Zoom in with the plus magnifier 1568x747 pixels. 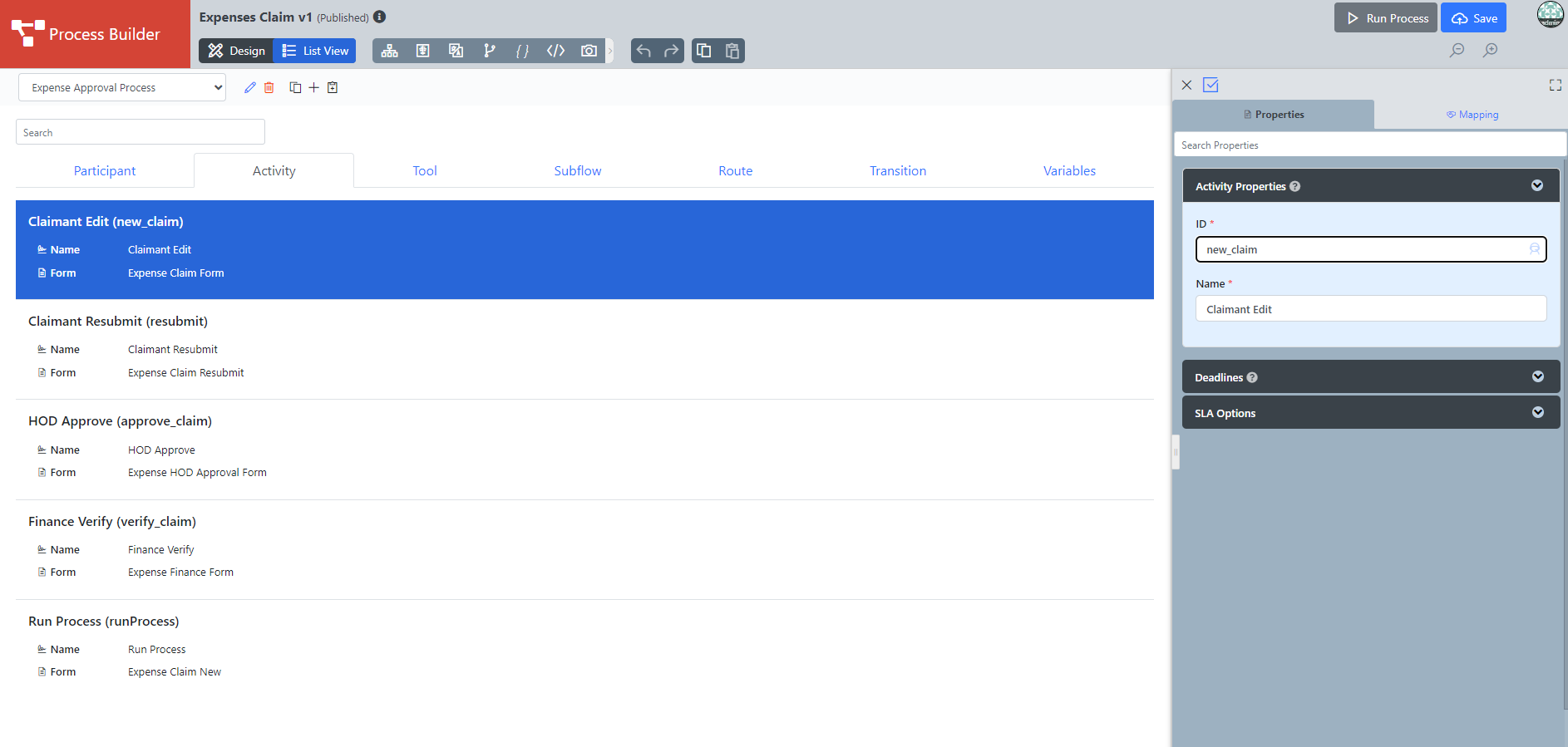click(1491, 50)
